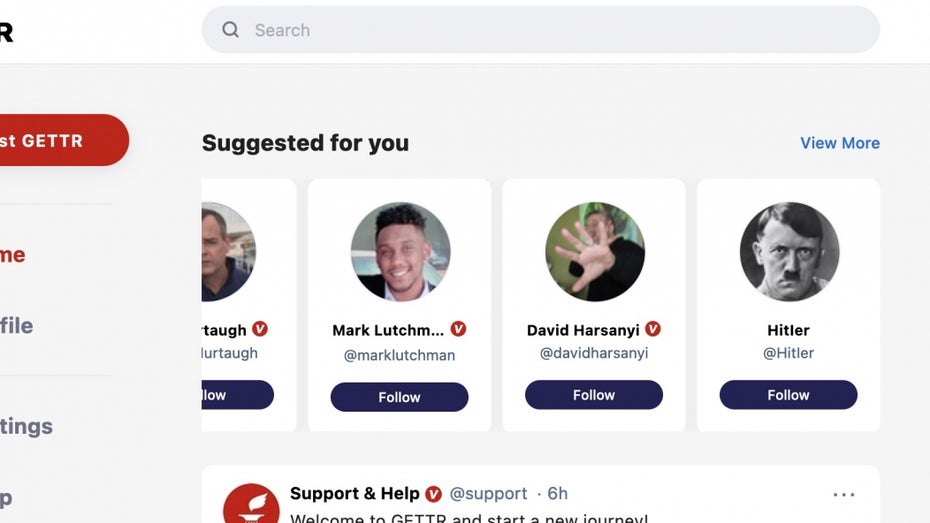
Task: Open the @Hitler account avatar
Action: pos(789,252)
